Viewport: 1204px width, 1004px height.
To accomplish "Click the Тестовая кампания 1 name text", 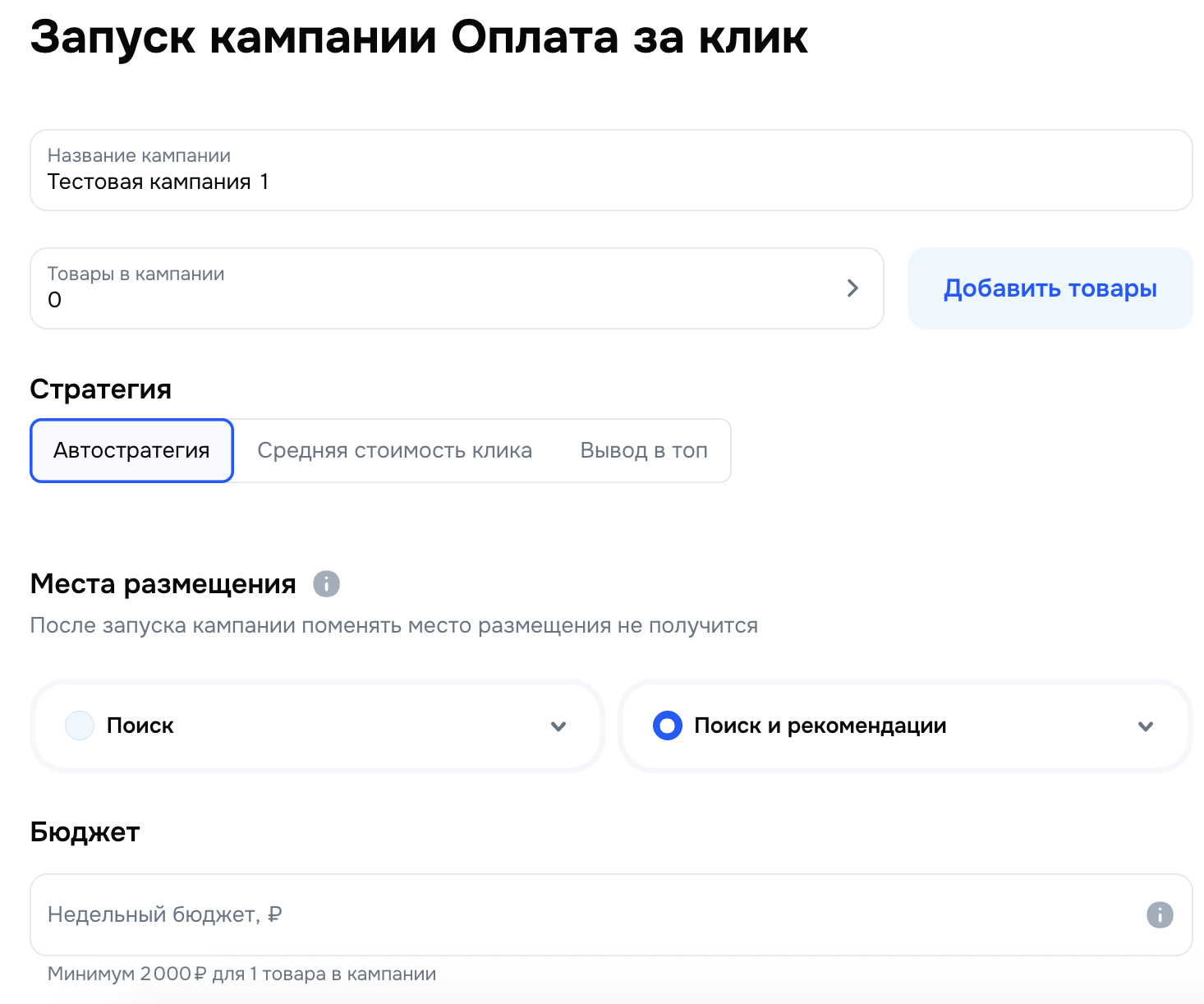I will (x=158, y=182).
